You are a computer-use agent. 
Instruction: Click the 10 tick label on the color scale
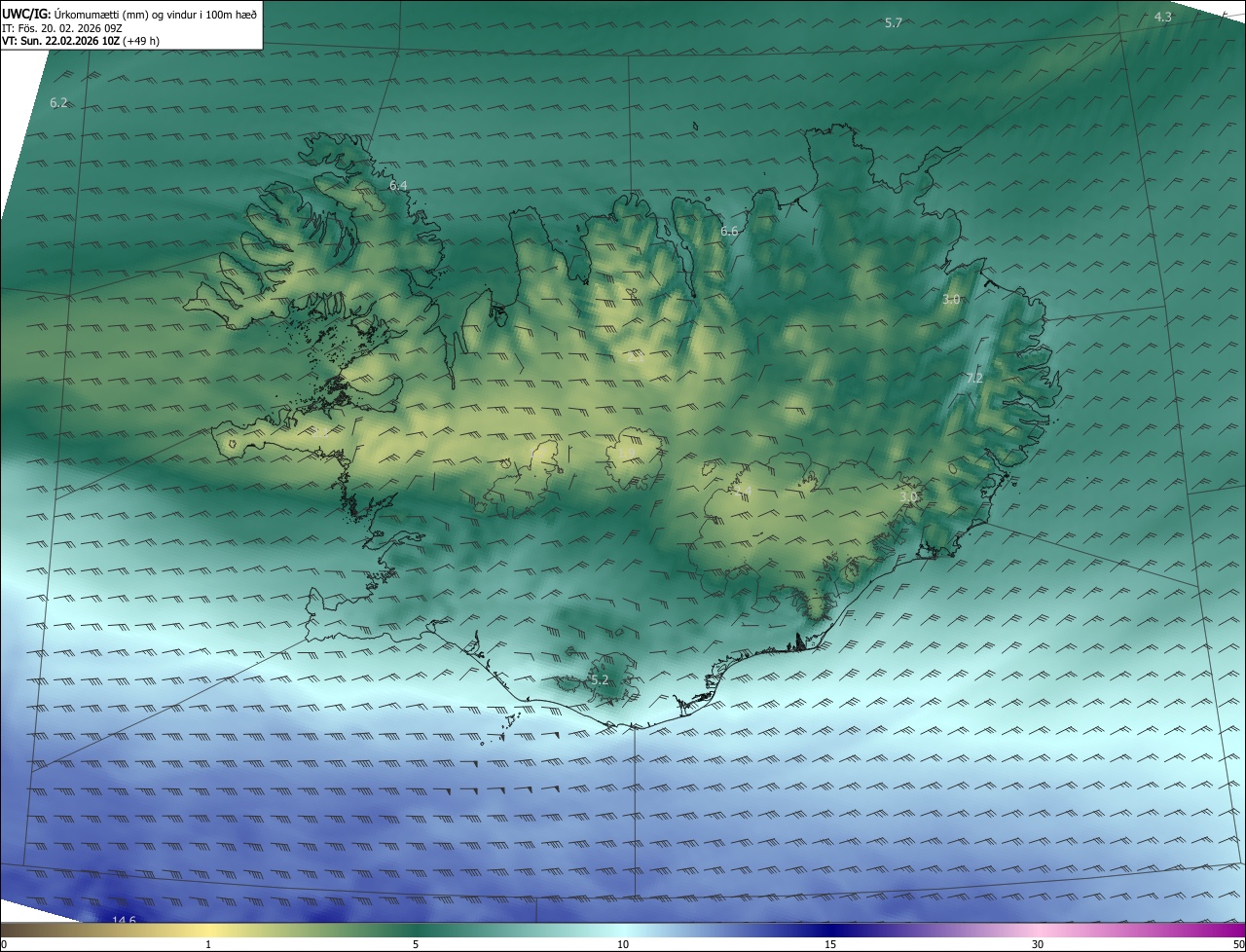click(623, 944)
